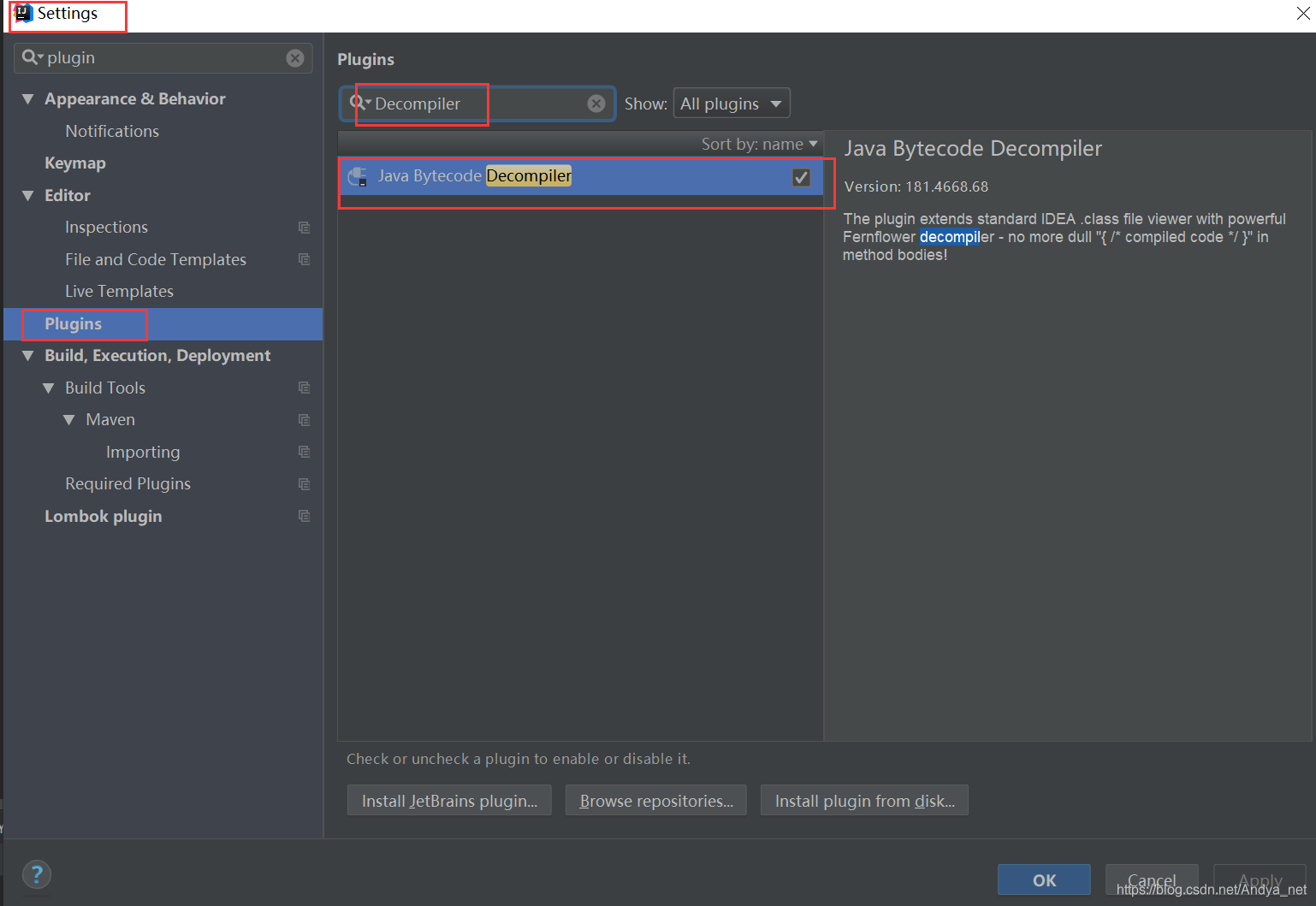The height and width of the screenshot is (906, 1316).
Task: Open the 'Sort by: name' dropdown
Action: click(760, 144)
